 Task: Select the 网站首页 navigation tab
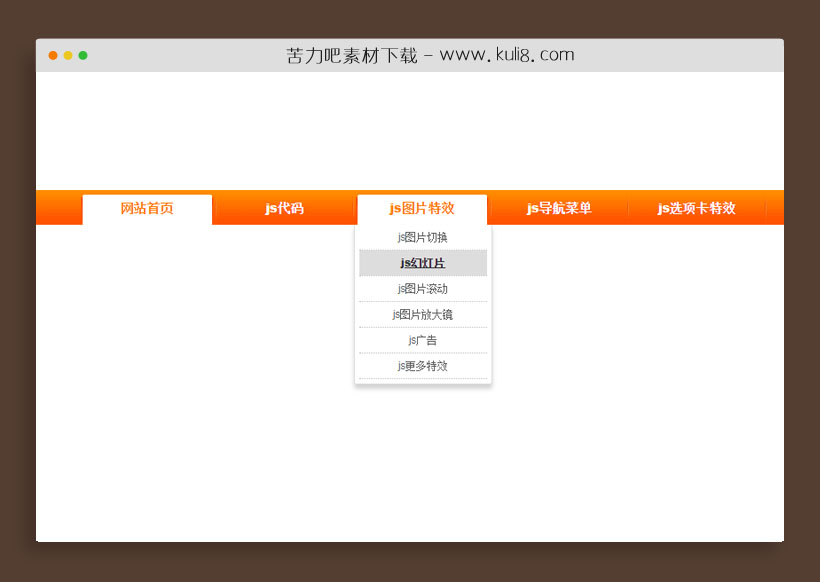146,209
